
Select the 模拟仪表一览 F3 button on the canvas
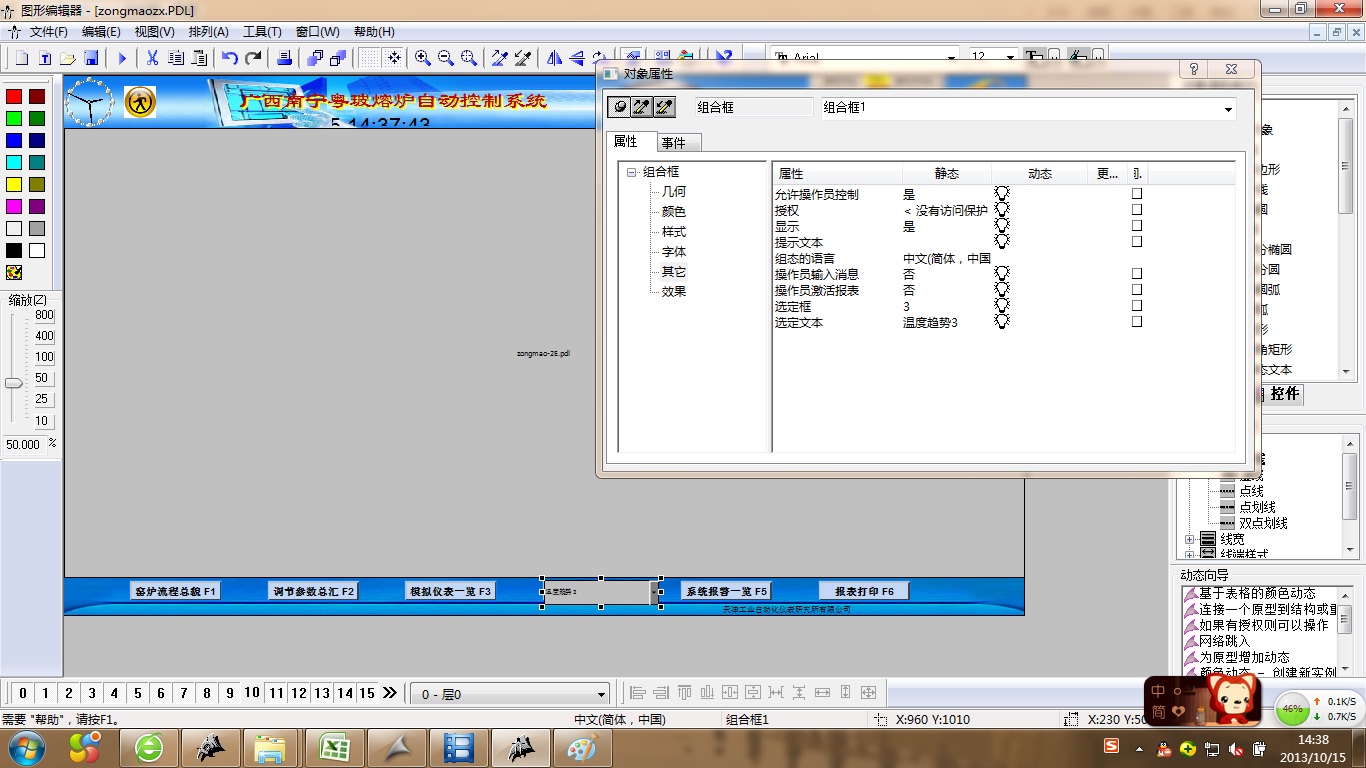click(x=451, y=591)
